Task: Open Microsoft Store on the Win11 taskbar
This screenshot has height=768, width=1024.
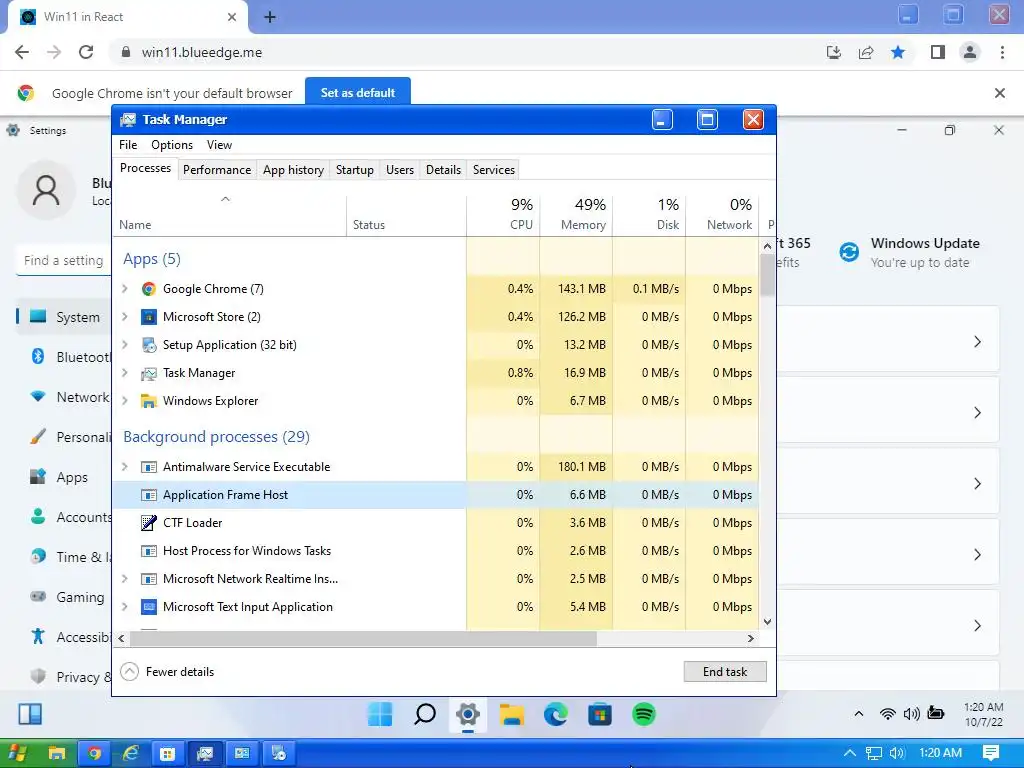Action: 600,714
